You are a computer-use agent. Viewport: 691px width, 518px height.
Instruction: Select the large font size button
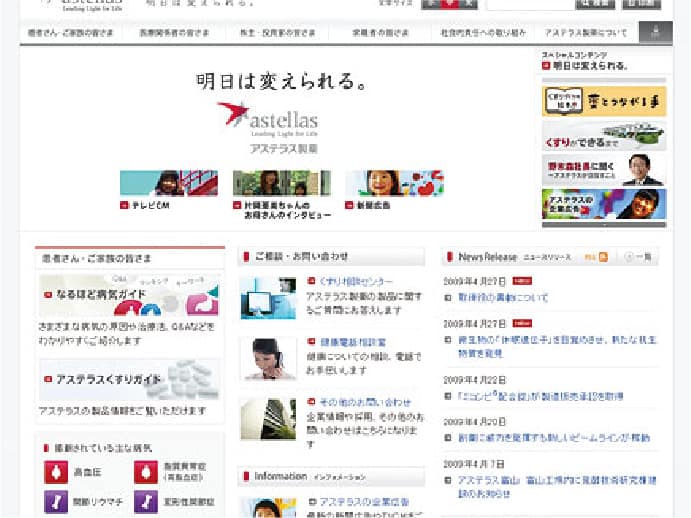click(x=468, y=4)
